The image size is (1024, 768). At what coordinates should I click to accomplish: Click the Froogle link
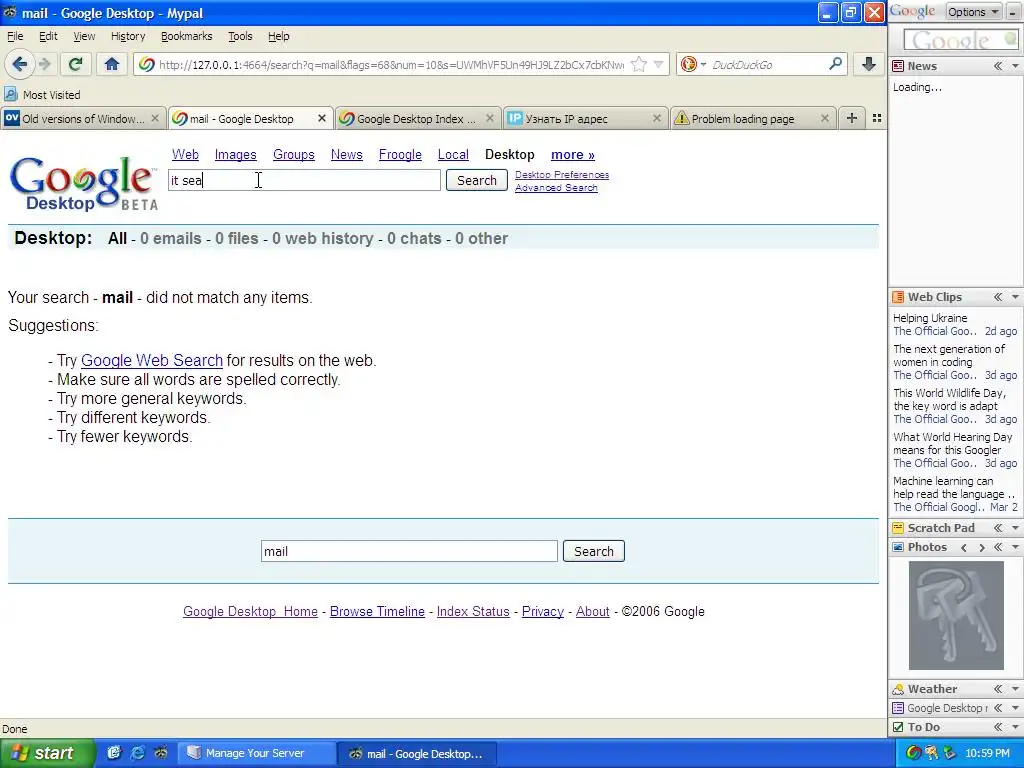pyautogui.click(x=400, y=155)
